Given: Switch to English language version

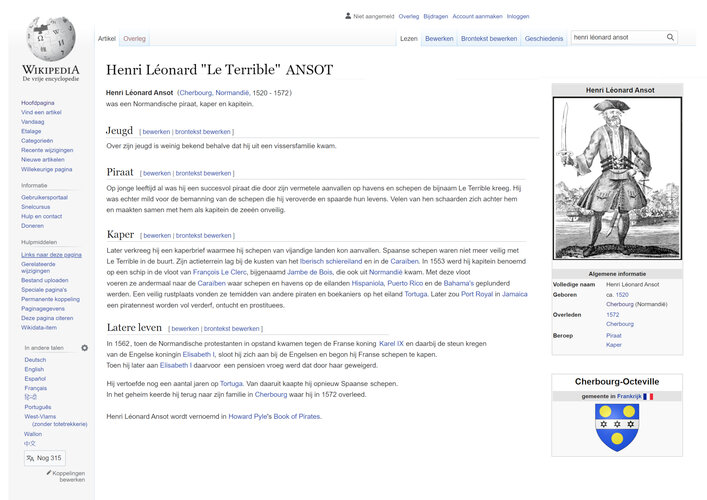Looking at the screenshot, I should 34,369.
